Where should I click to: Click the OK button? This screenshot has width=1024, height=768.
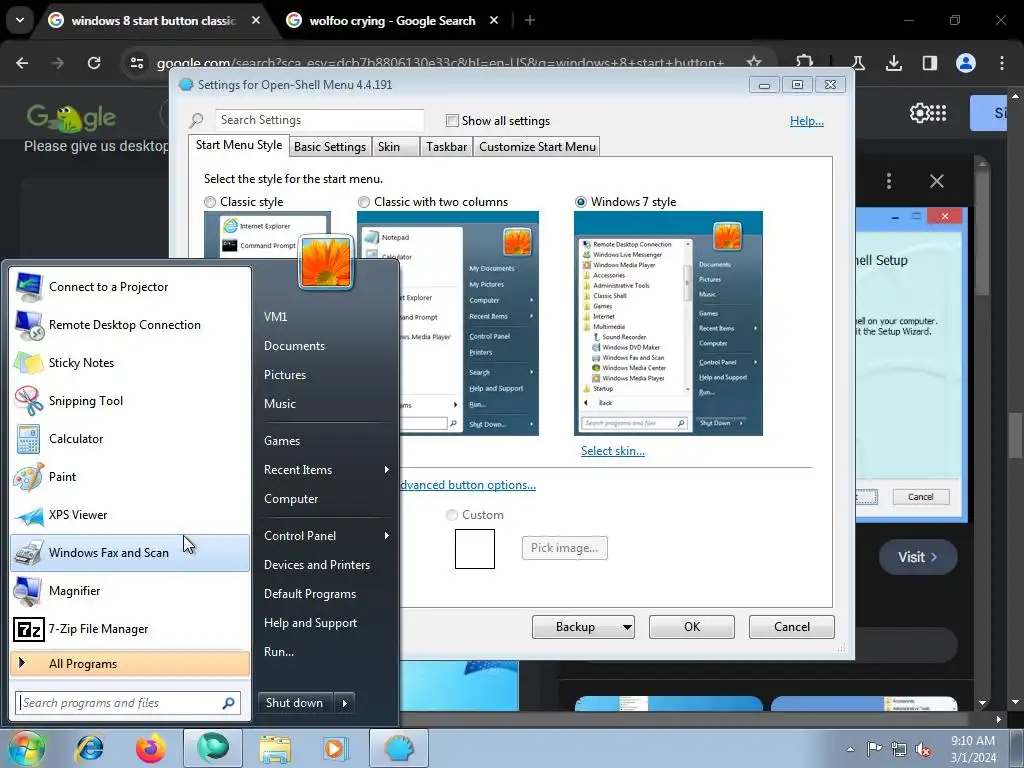click(692, 627)
